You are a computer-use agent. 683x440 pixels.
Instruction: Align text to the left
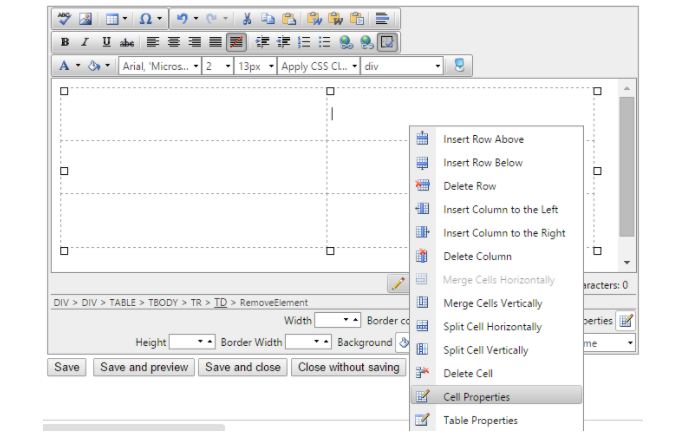[152, 42]
